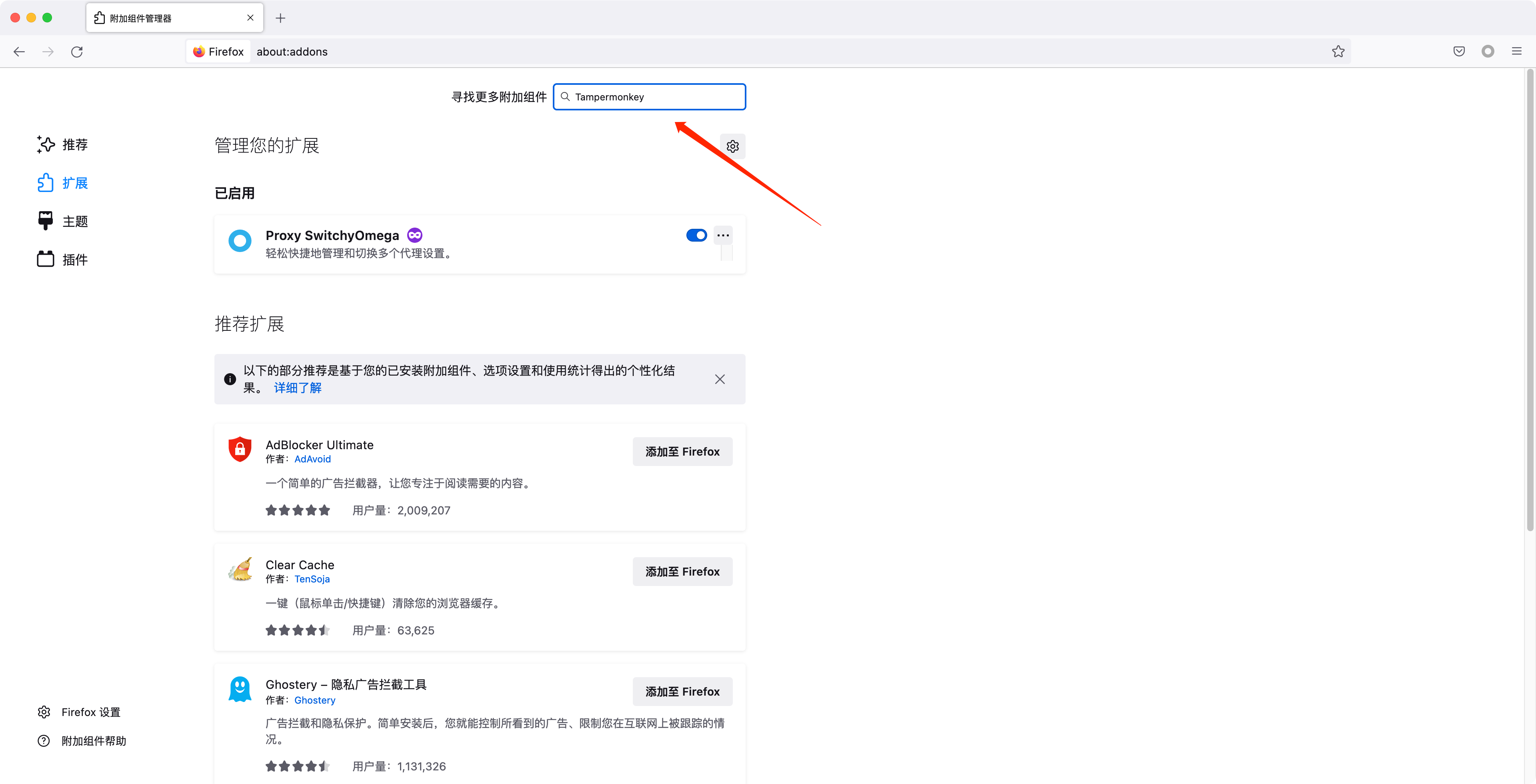1536x784 pixels.
Task: Click the Firefox 设置 gear icon
Action: click(44, 712)
